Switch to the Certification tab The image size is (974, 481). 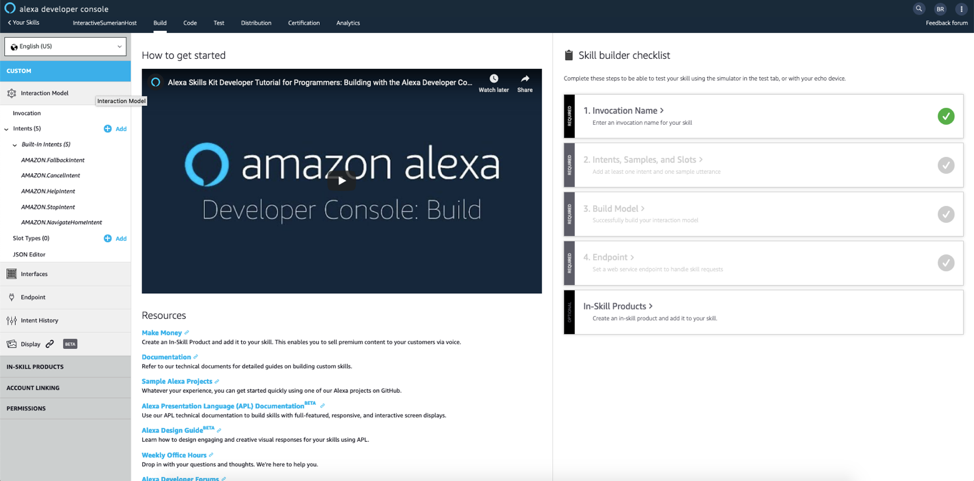click(304, 23)
